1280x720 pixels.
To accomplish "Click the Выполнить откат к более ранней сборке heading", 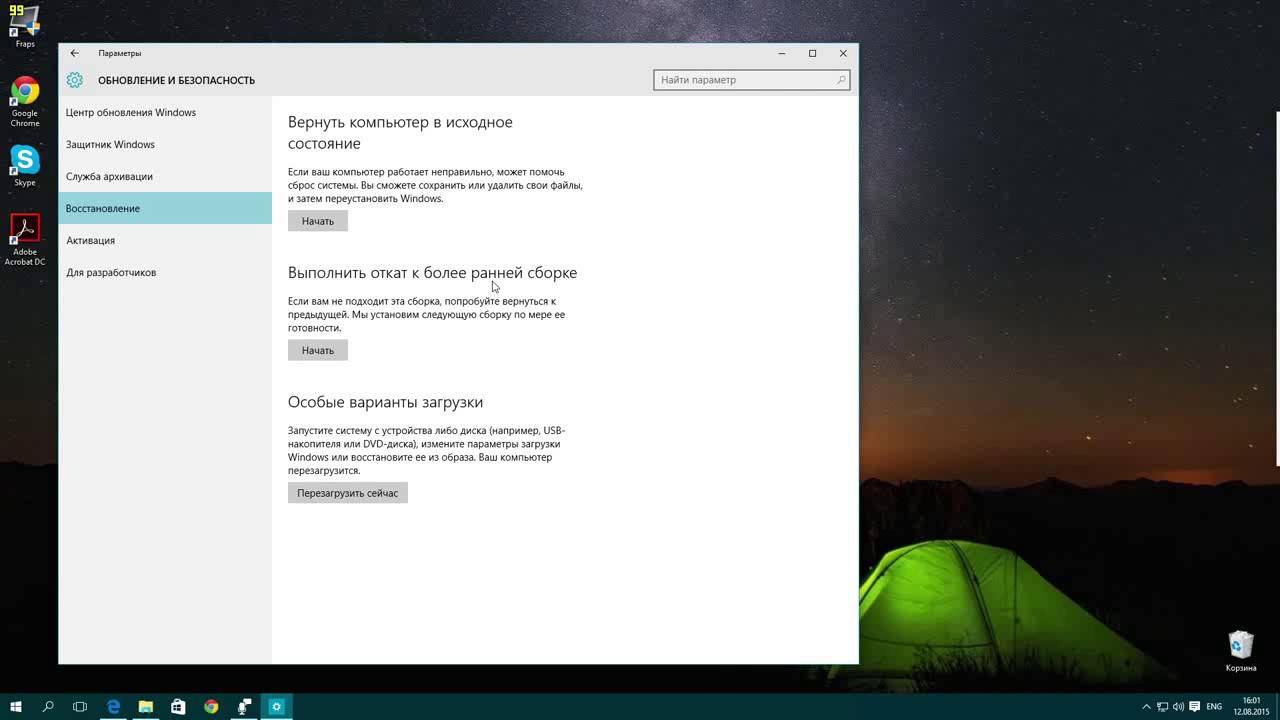I will [x=432, y=273].
